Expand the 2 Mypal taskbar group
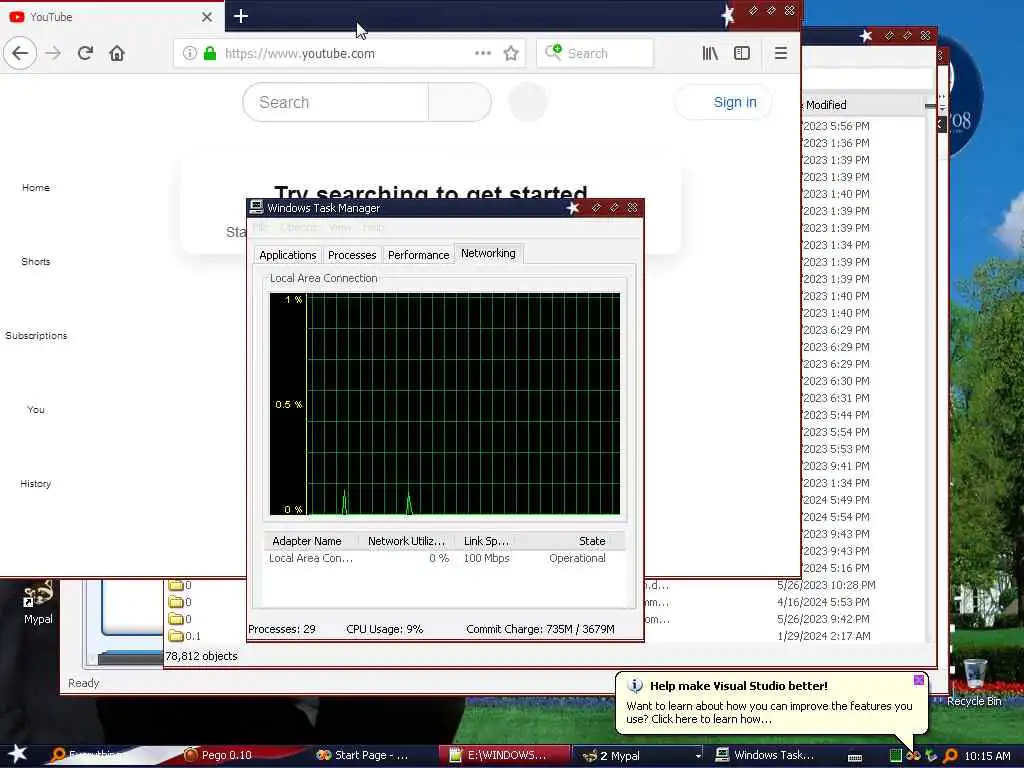 point(641,755)
